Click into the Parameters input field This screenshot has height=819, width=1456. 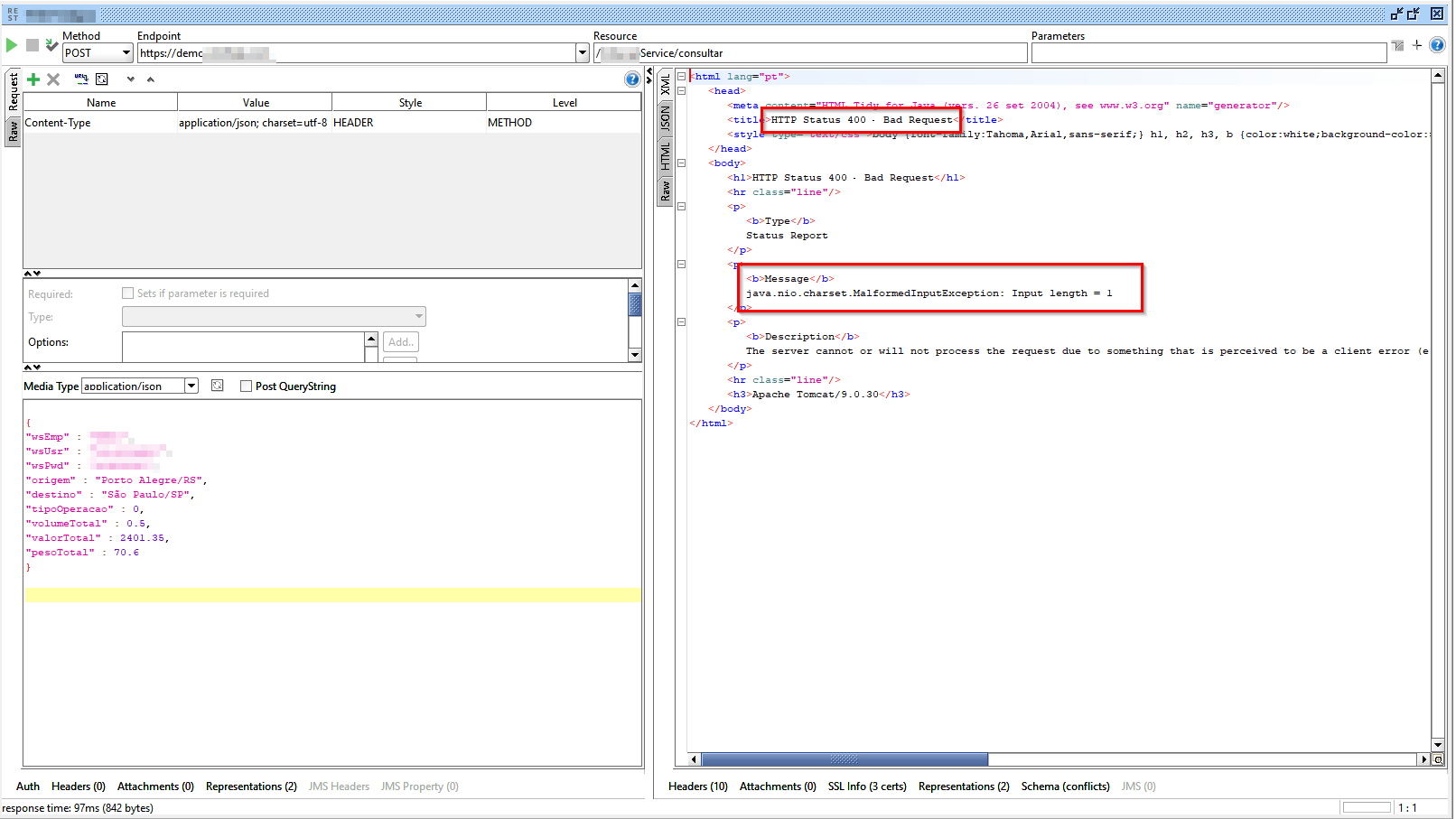1208,53
